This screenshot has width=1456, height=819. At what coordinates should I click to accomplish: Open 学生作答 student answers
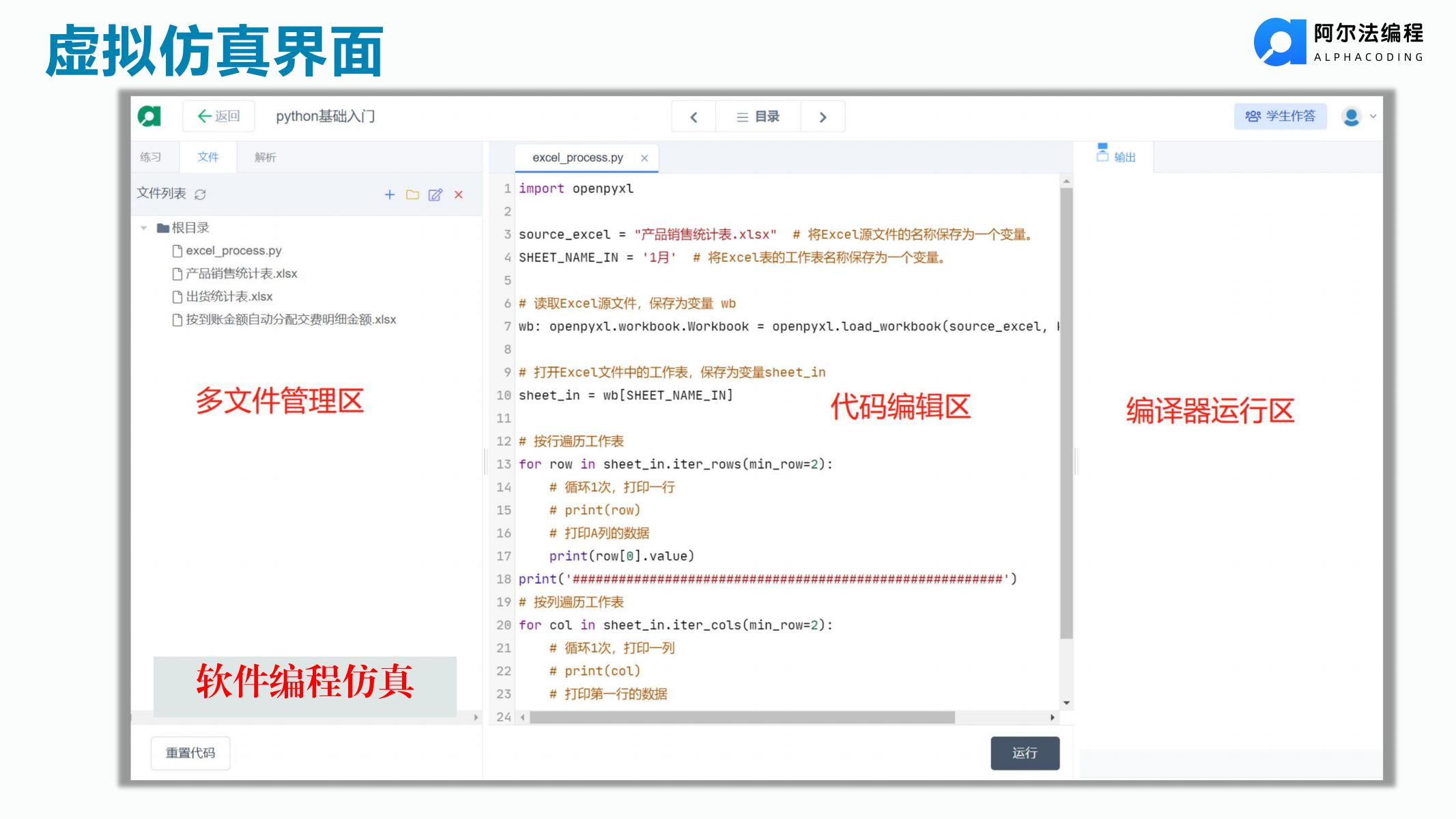click(1280, 116)
